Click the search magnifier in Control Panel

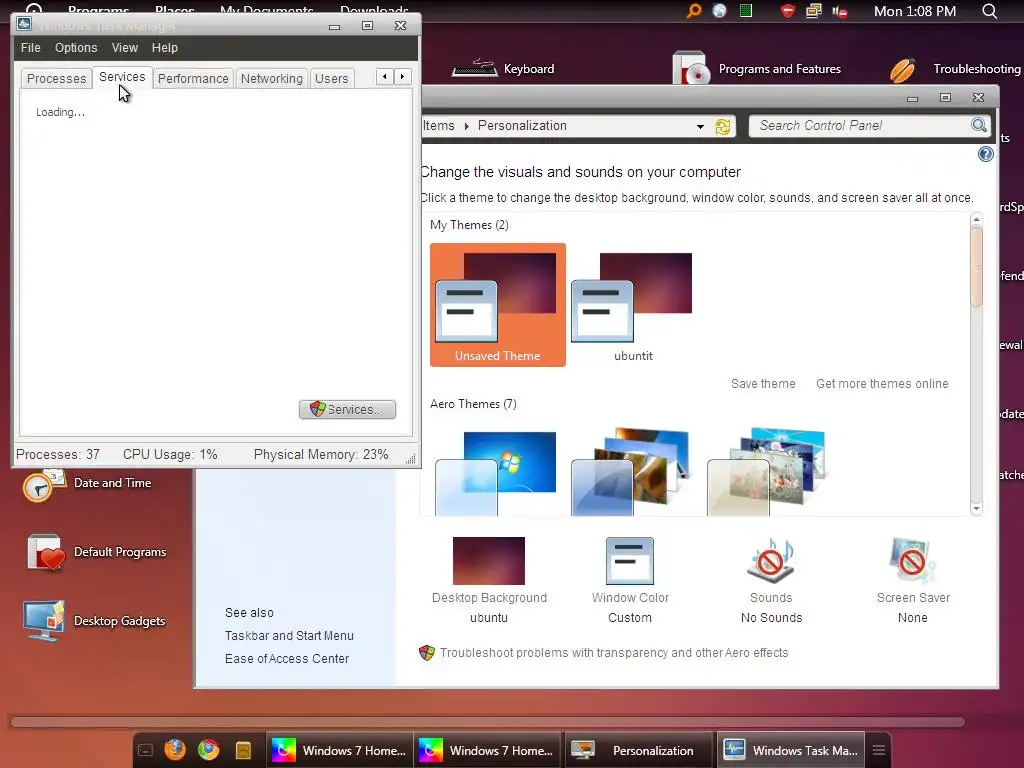click(979, 125)
